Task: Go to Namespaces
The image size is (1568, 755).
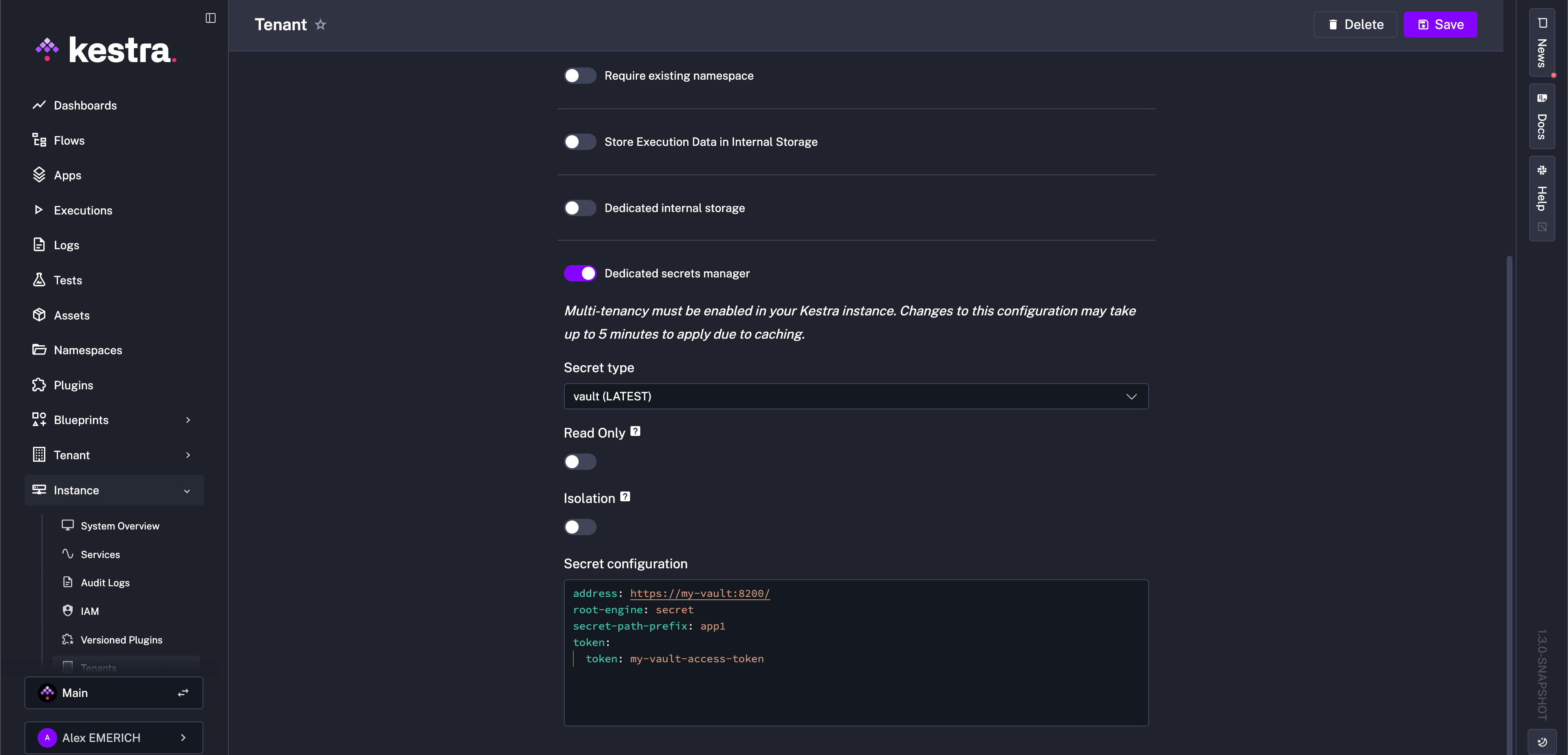Action: [87, 349]
